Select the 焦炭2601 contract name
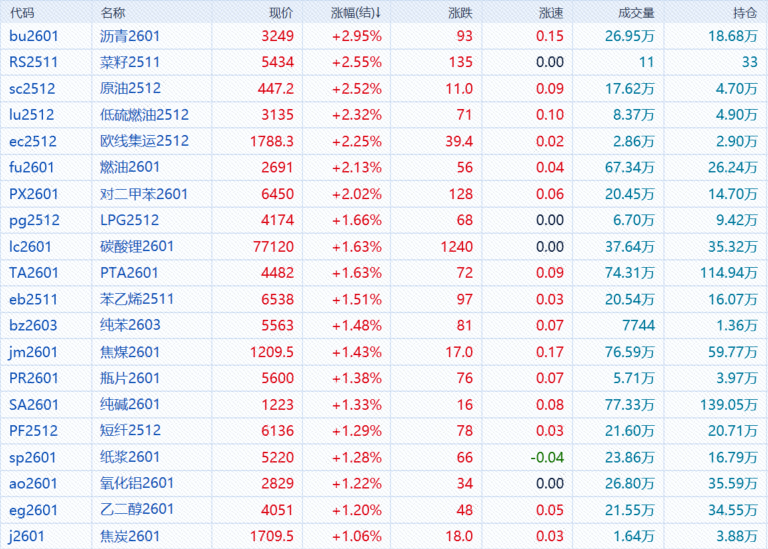 130,536
